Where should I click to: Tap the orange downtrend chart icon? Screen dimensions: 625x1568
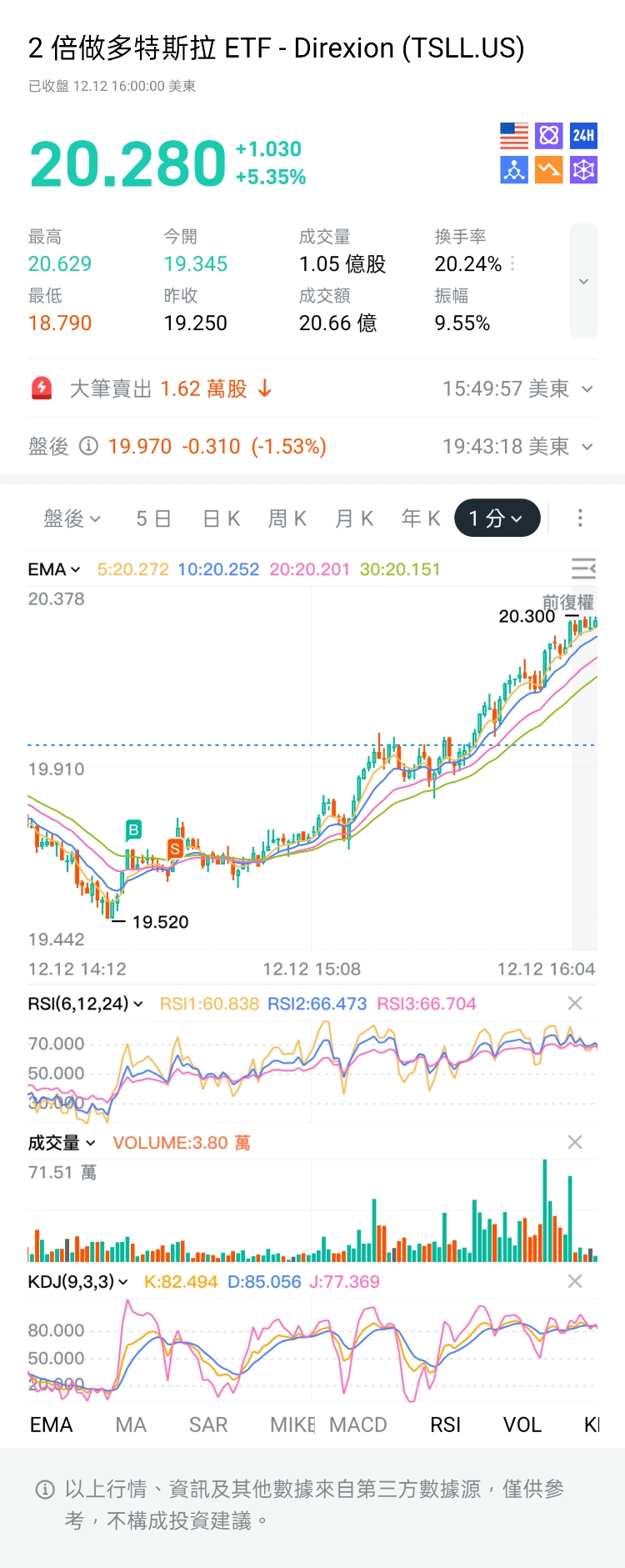point(548,170)
